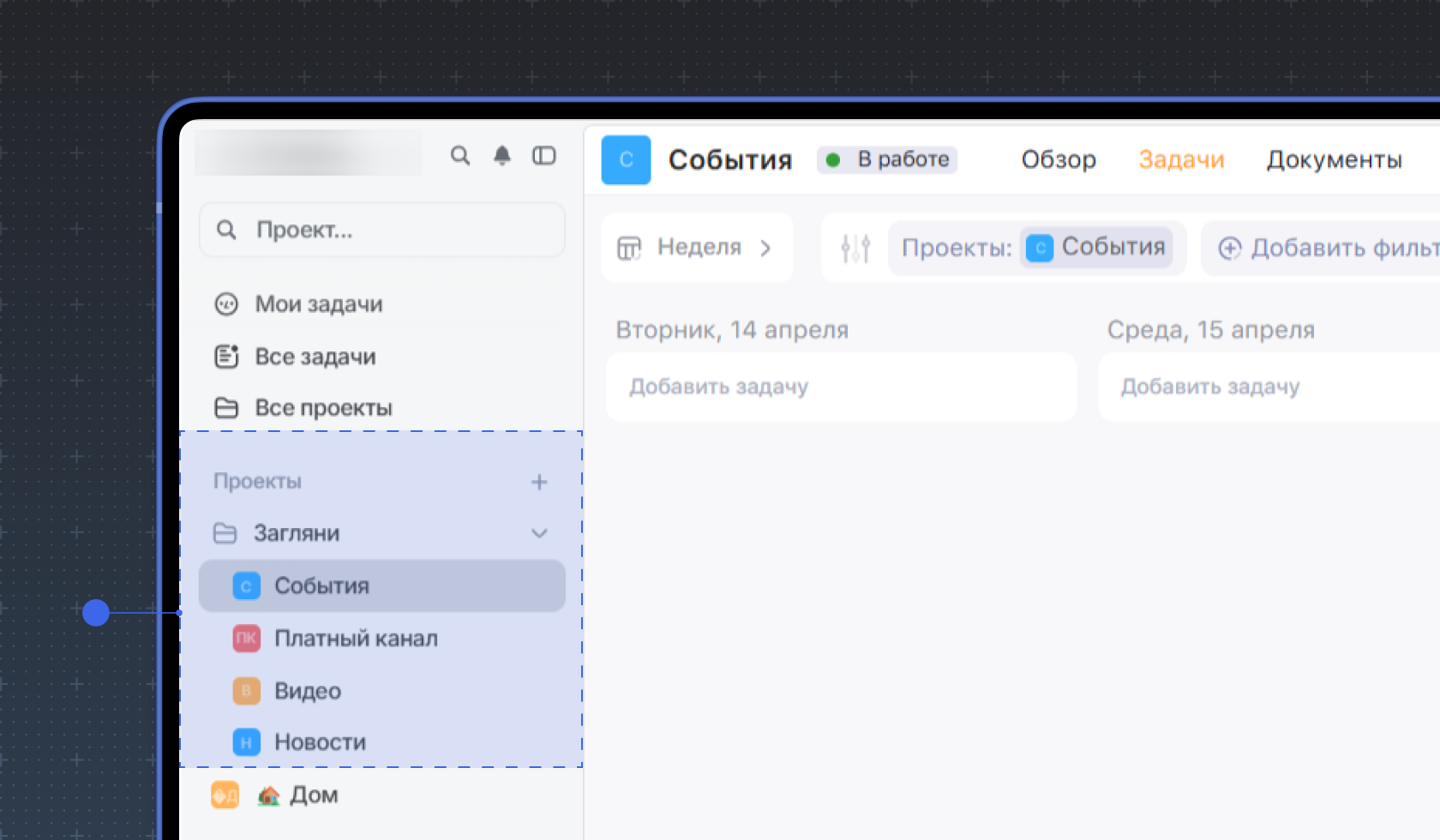Open the 'Документы' tab
The width and height of the screenshot is (1440, 840).
(1334, 159)
